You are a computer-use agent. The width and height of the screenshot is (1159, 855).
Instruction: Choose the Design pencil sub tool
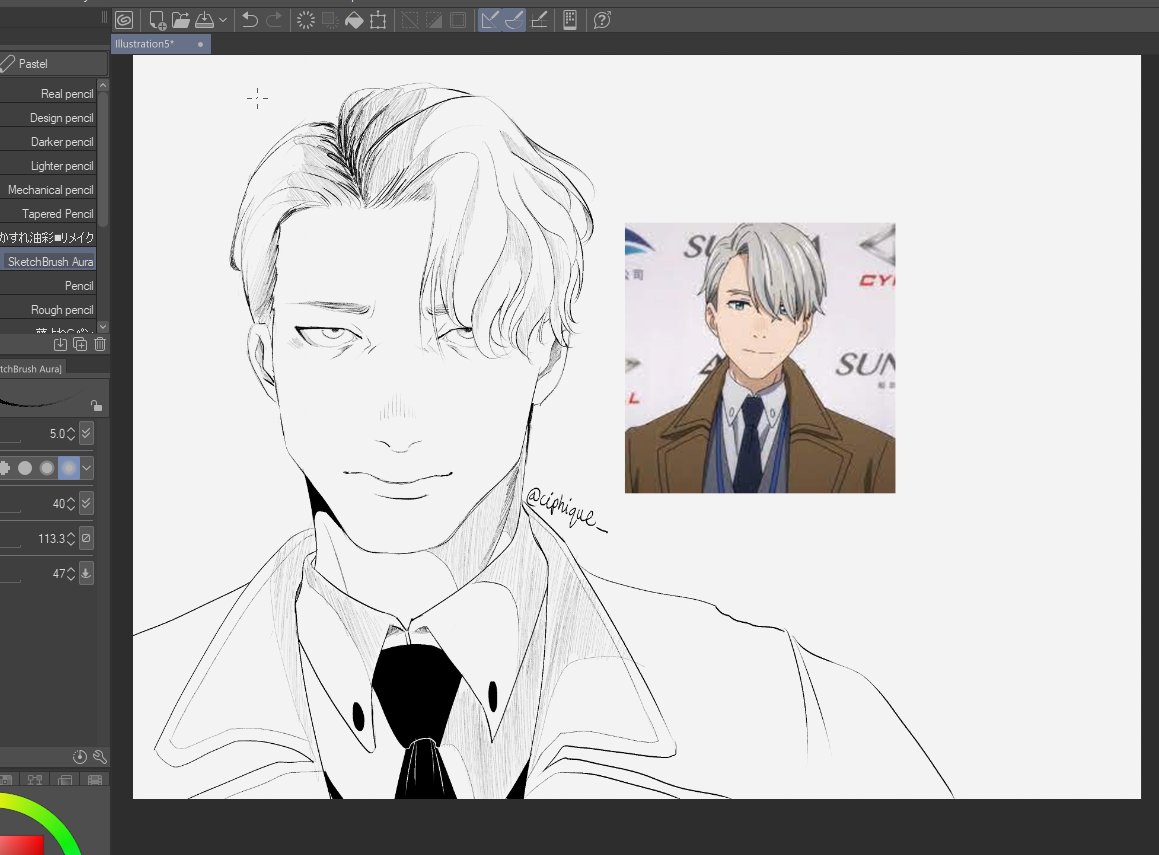48,117
